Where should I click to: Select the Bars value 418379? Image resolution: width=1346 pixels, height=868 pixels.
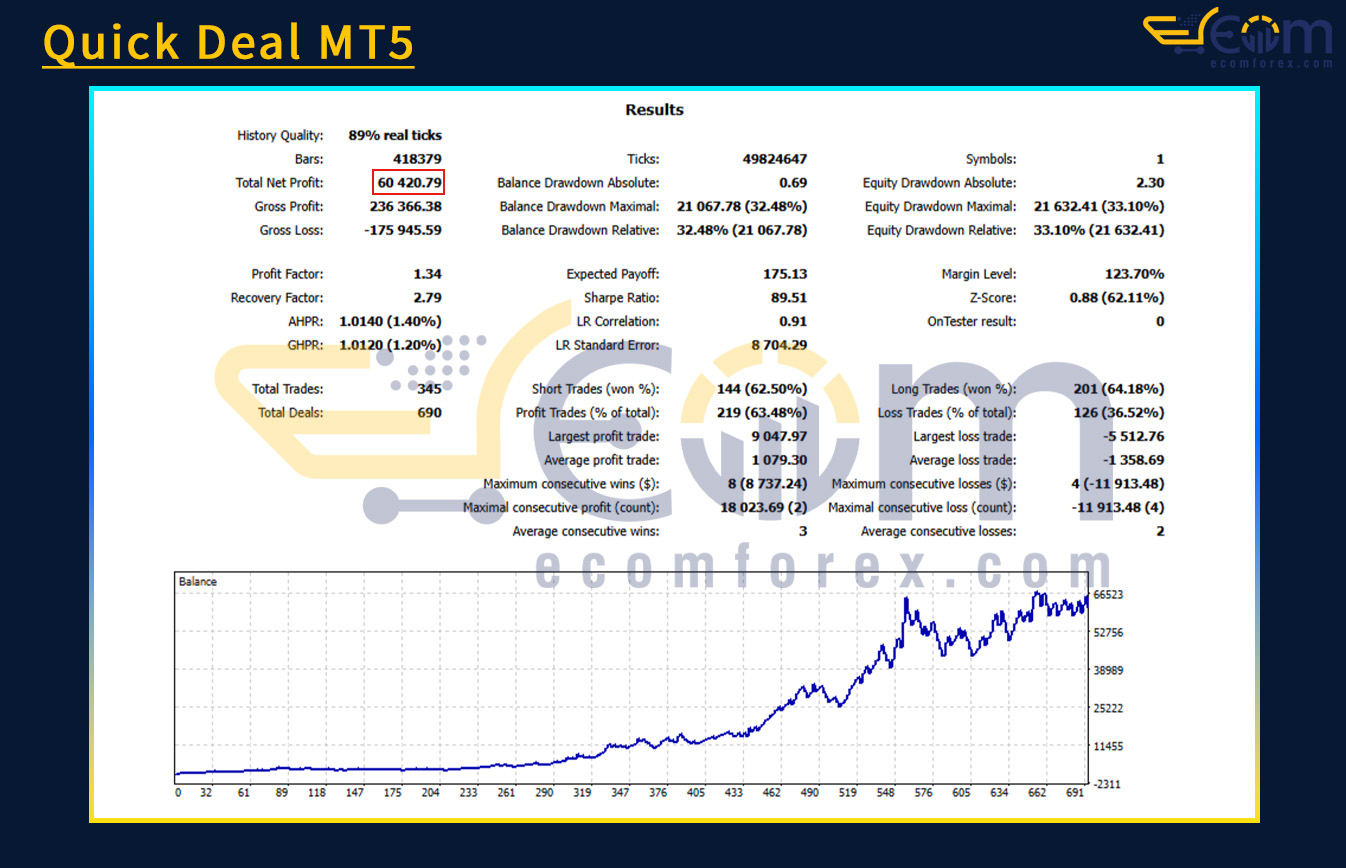[415, 159]
